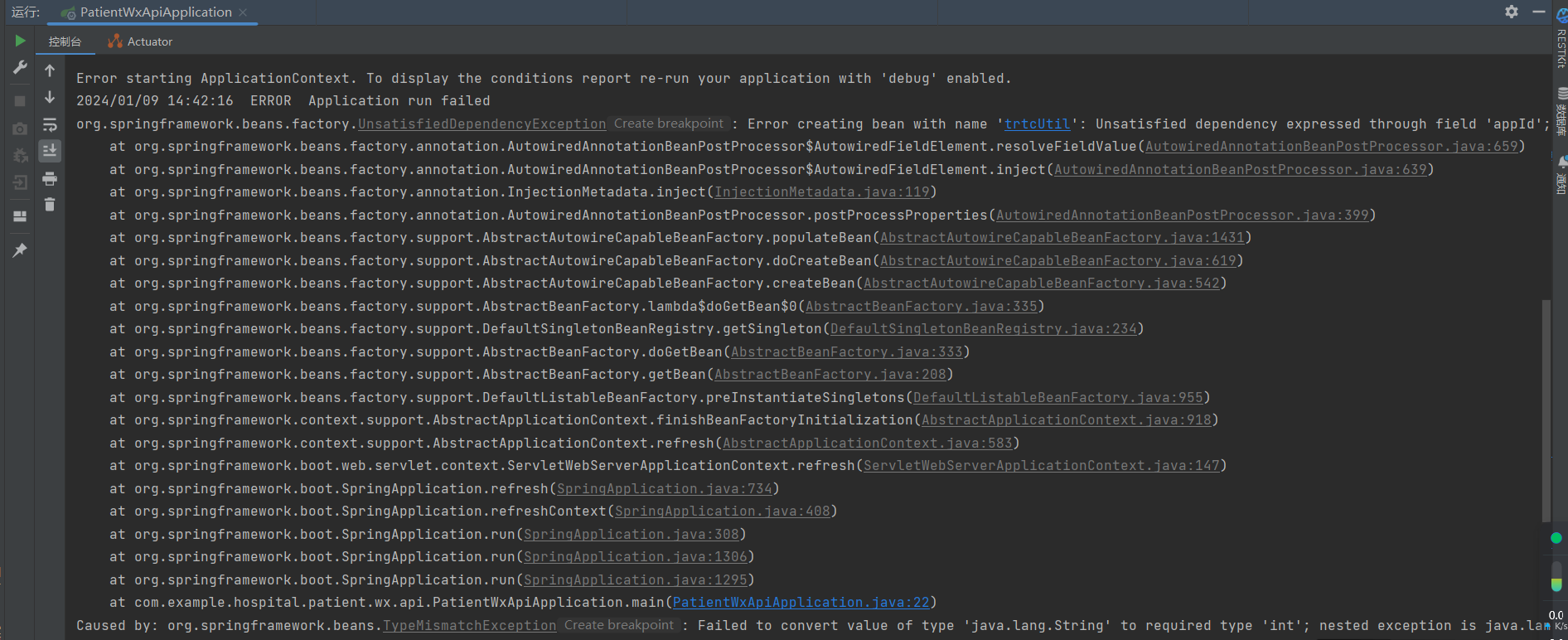Click the "2024/01/09 14:42:16" timestamp text
The width and height of the screenshot is (1568, 640).
click(x=155, y=100)
